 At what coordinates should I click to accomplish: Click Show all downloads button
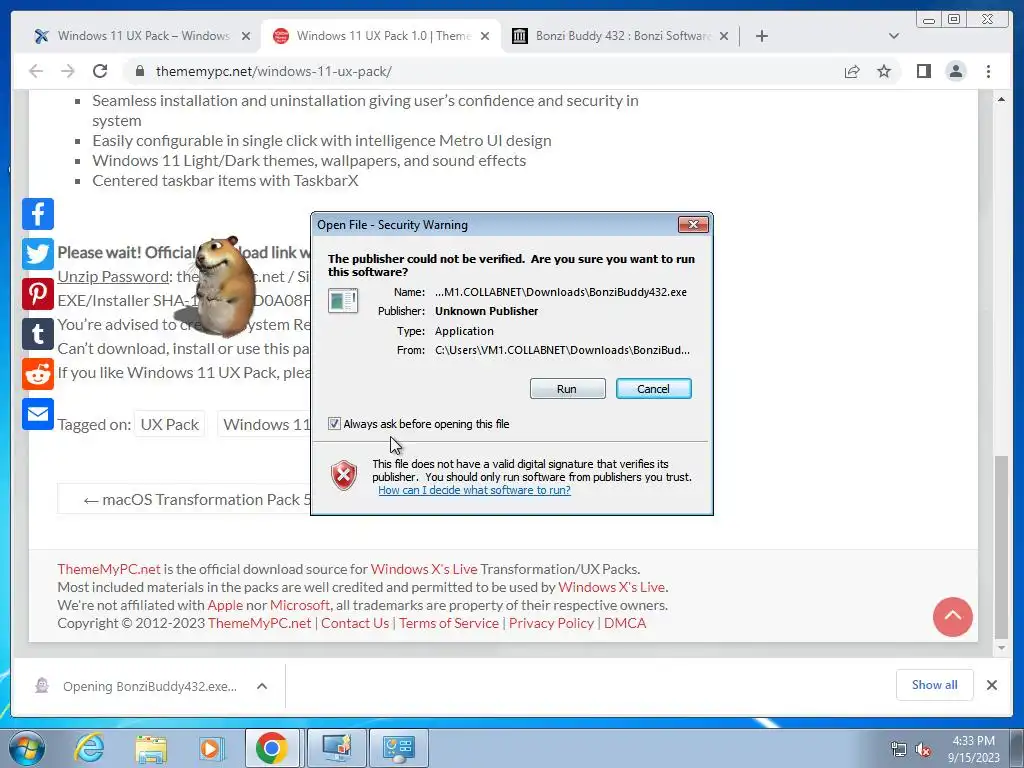pyautogui.click(x=935, y=684)
